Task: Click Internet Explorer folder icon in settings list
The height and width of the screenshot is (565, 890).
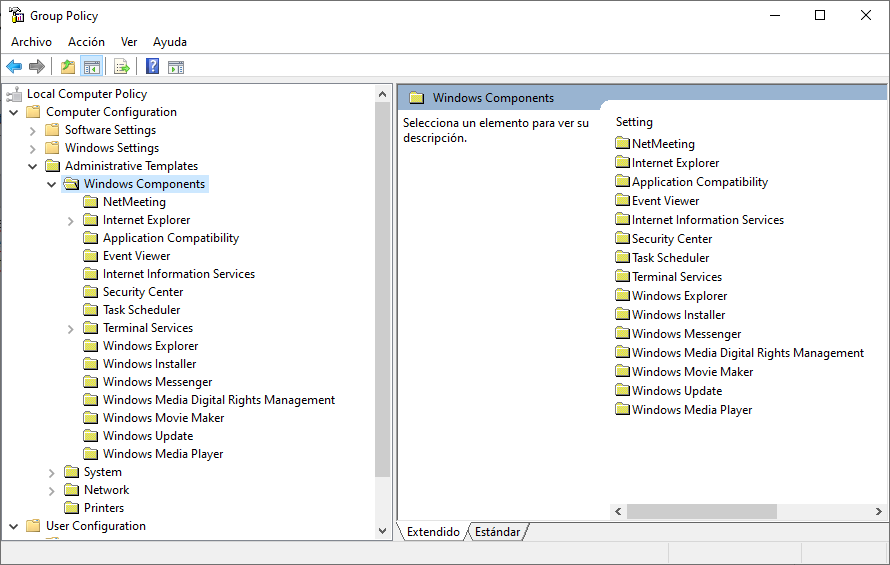Action: 623,162
